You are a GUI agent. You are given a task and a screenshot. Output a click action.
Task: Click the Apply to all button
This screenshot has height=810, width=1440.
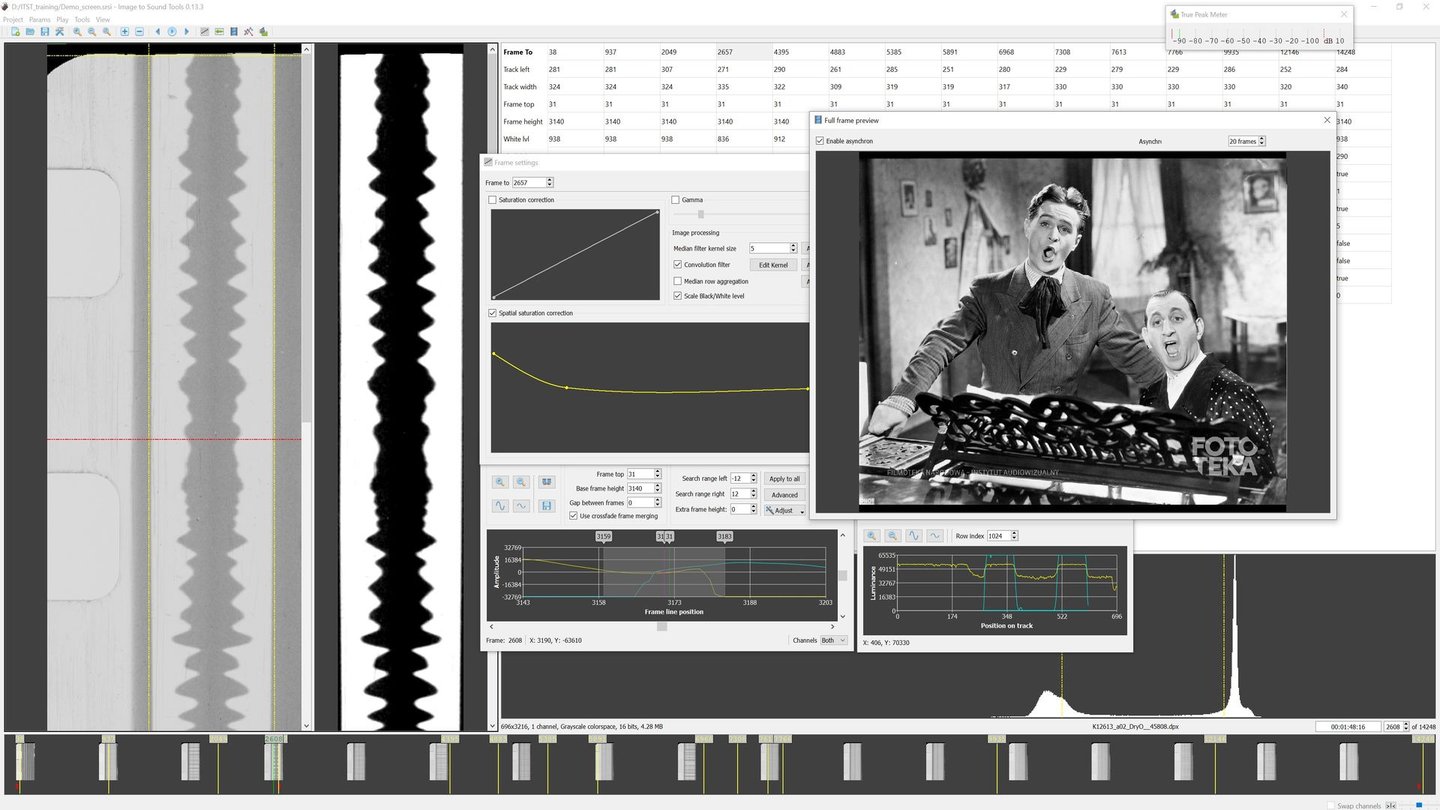pyautogui.click(x=784, y=479)
